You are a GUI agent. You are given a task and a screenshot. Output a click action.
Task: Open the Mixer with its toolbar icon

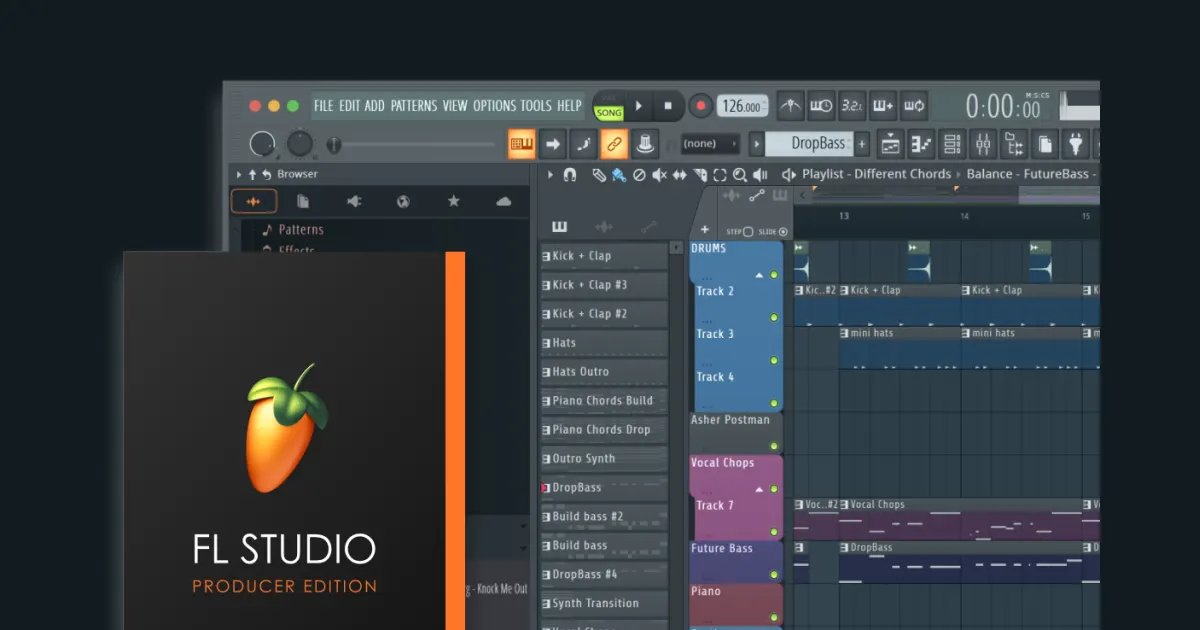(x=983, y=143)
